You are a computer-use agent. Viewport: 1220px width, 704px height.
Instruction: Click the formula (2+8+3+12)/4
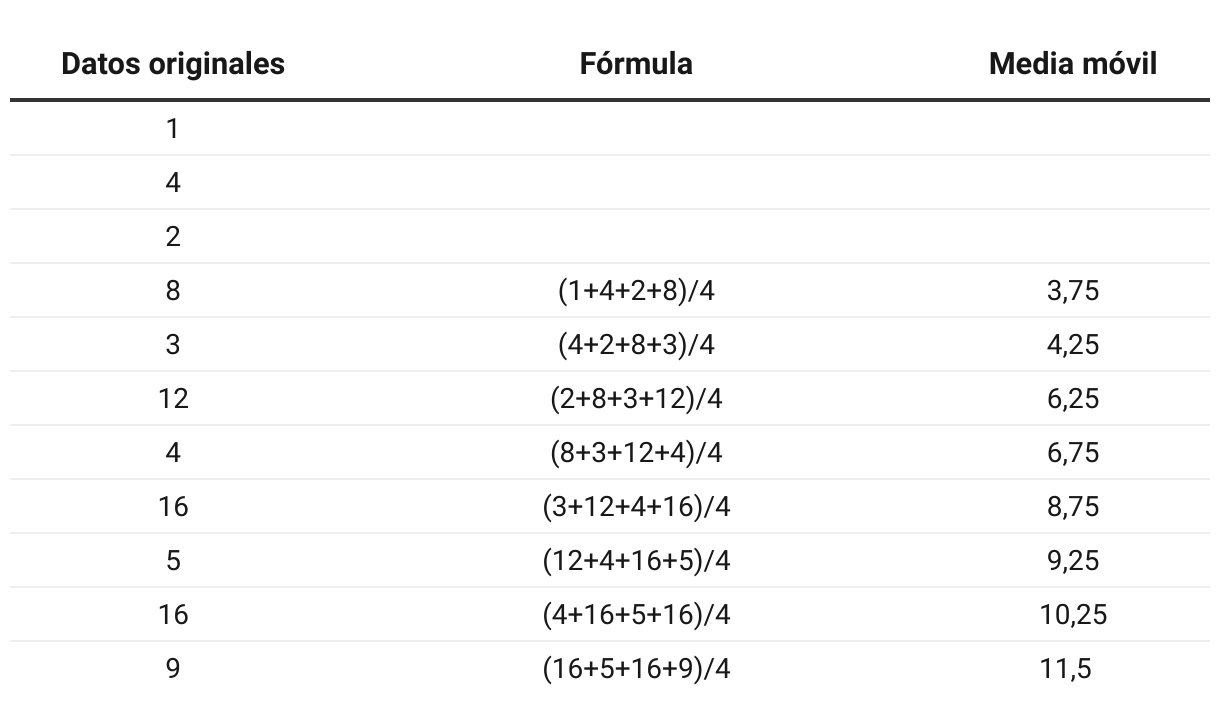pyautogui.click(x=636, y=399)
